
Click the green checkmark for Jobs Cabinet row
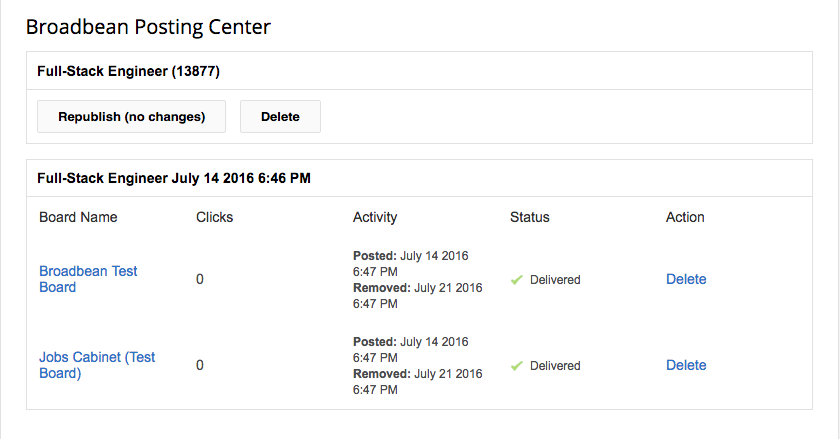click(516, 366)
